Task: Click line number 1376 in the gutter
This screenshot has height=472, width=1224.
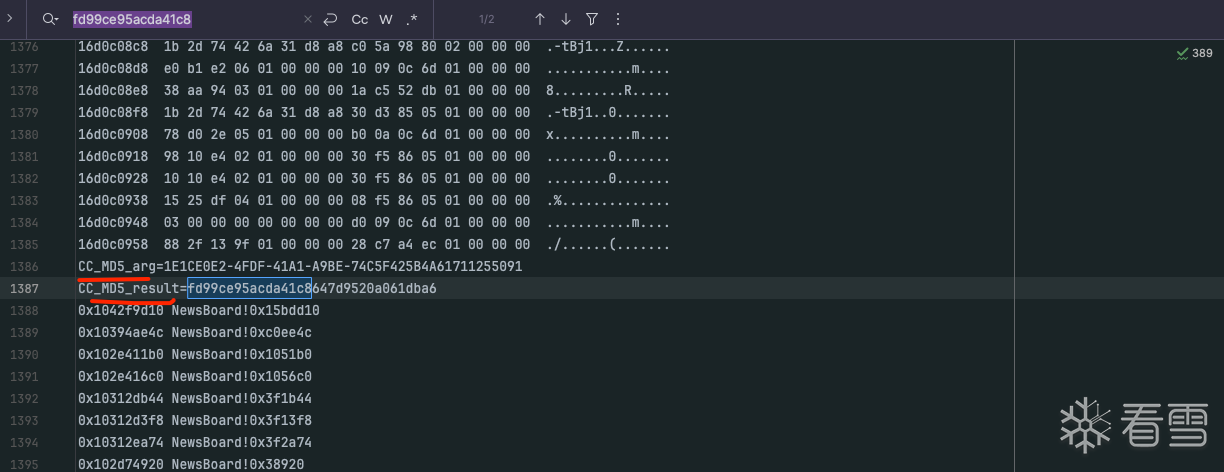Action: click(x=23, y=47)
